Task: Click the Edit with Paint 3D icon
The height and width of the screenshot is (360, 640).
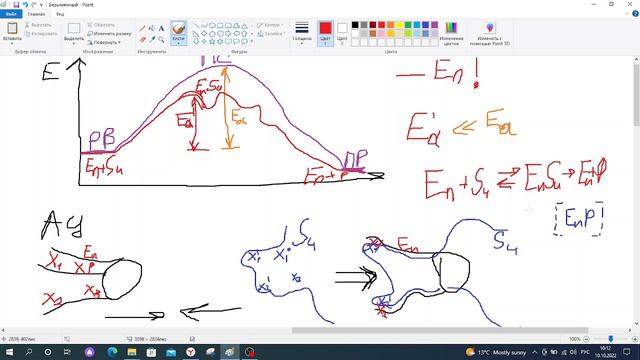Action: coord(490,28)
